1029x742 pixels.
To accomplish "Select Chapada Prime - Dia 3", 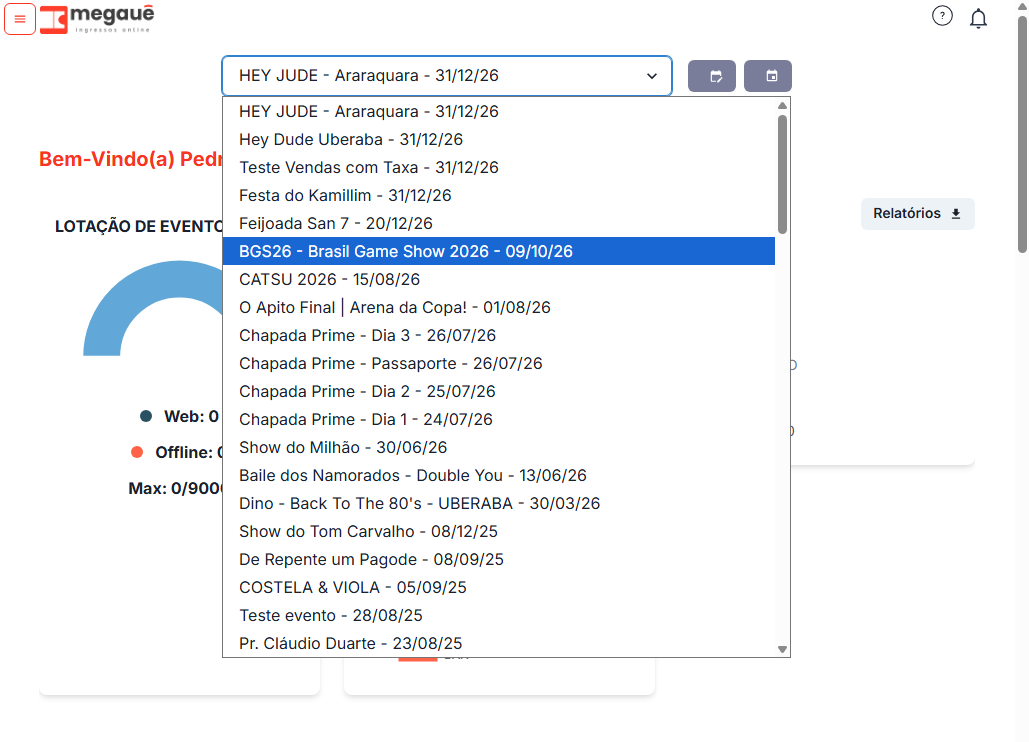I will point(499,335).
